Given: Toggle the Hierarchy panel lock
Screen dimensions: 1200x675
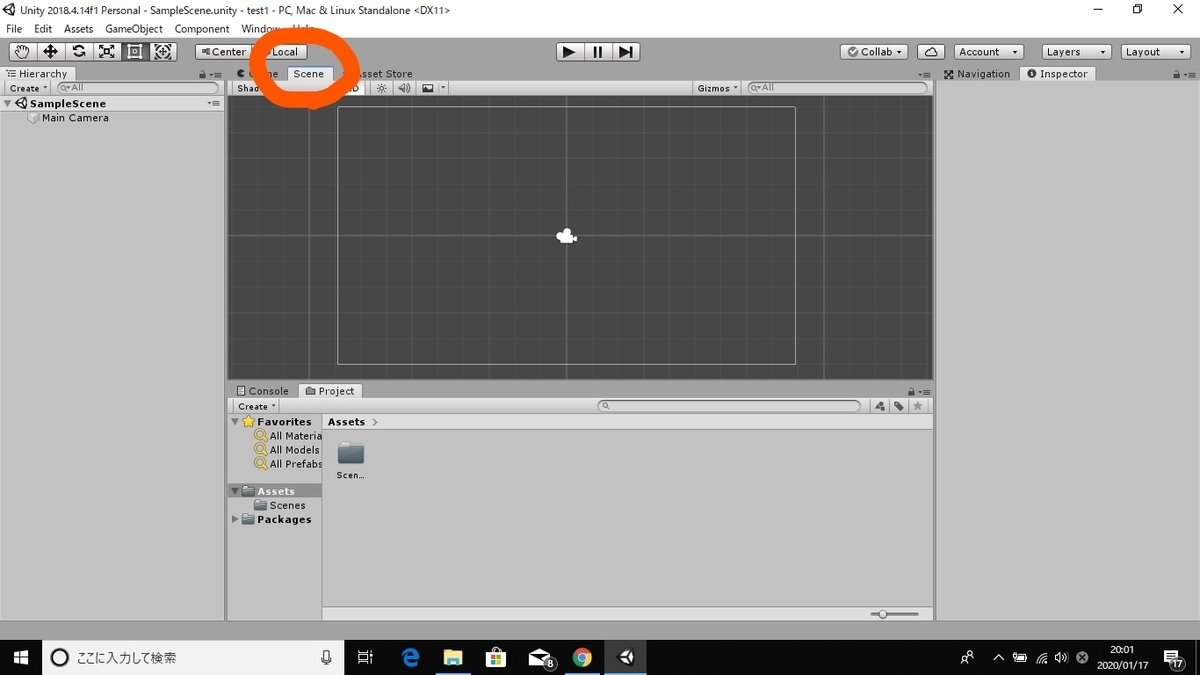Looking at the screenshot, I should 203,74.
